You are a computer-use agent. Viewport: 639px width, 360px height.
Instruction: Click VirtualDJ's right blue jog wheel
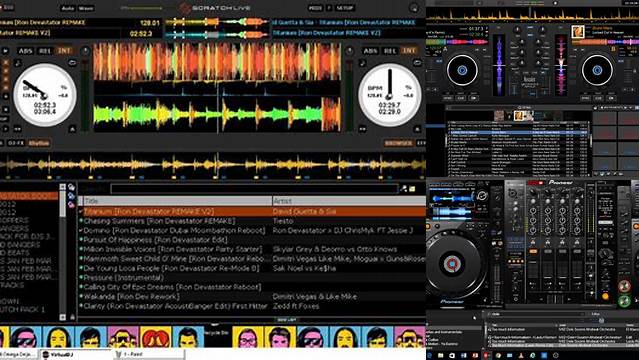tap(597, 70)
